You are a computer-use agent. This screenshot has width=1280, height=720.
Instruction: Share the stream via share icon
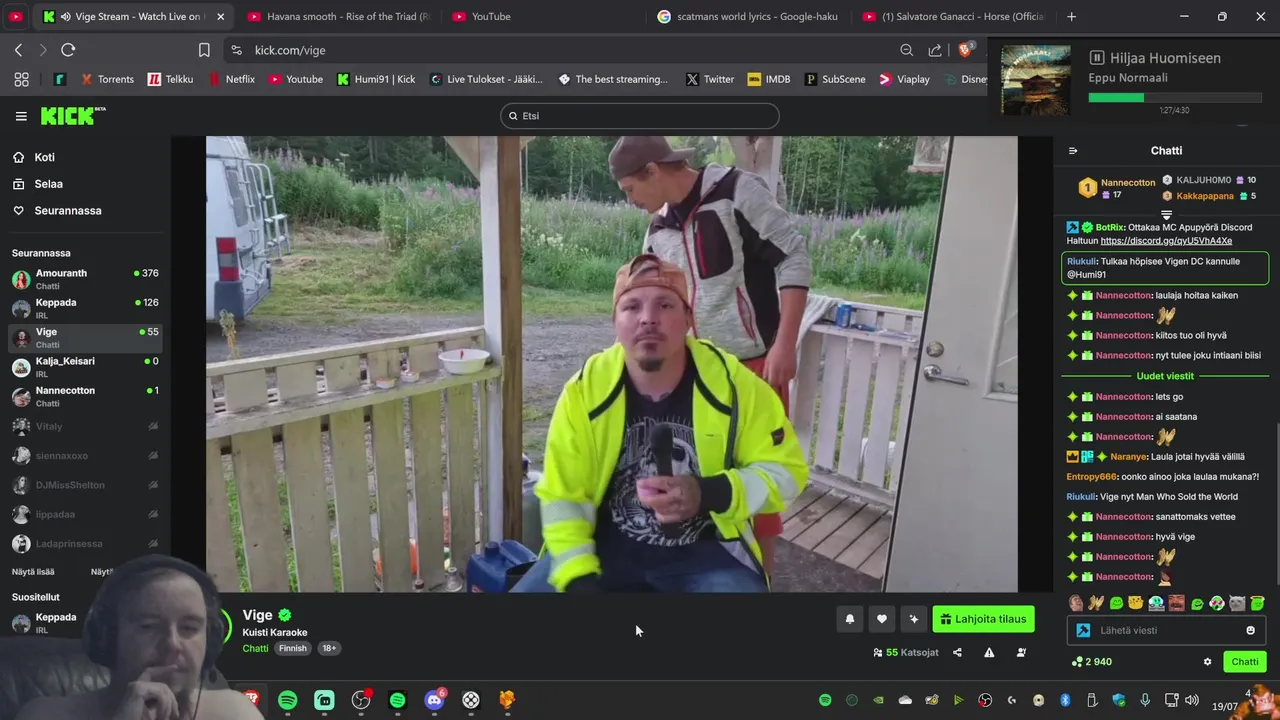click(x=957, y=652)
